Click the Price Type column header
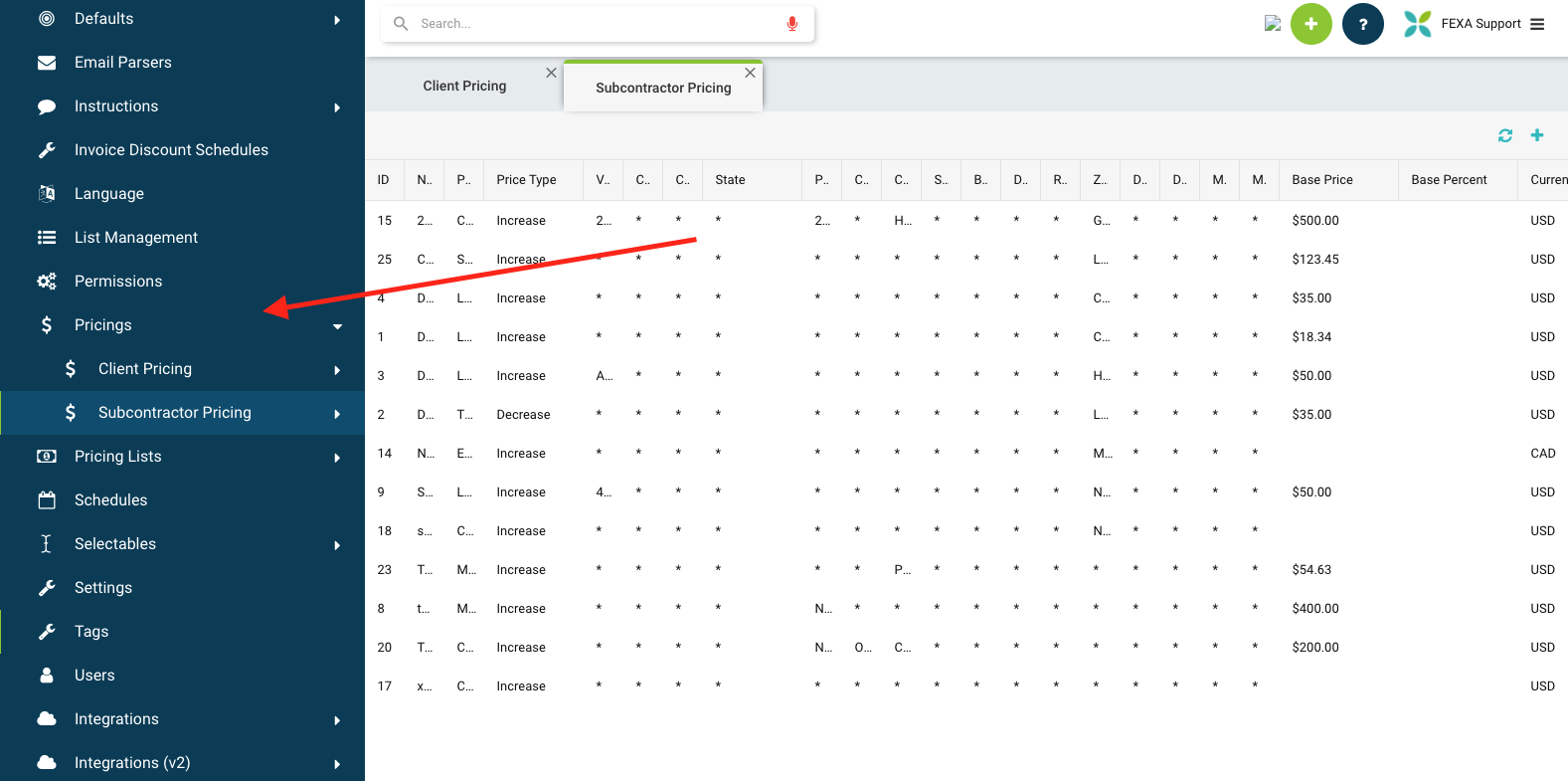1568x781 pixels. (x=526, y=180)
